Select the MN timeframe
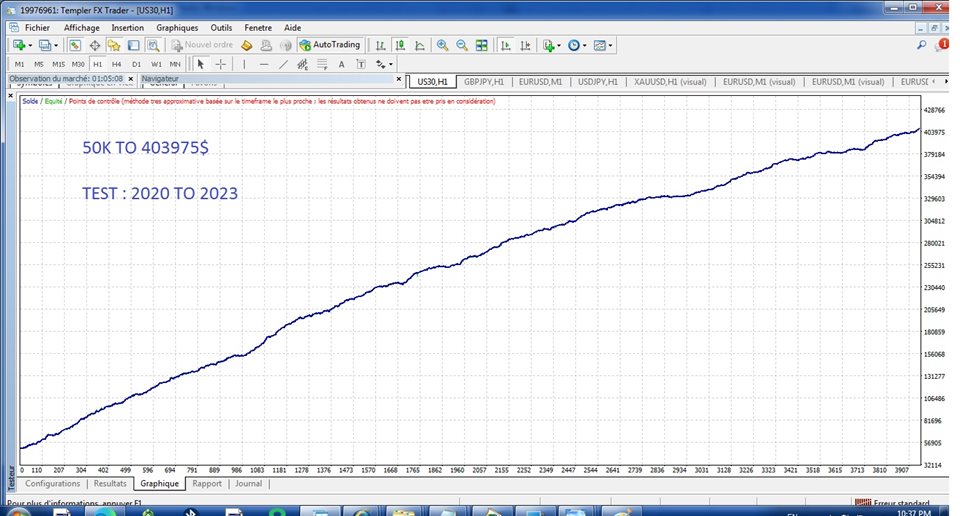 tap(174, 64)
